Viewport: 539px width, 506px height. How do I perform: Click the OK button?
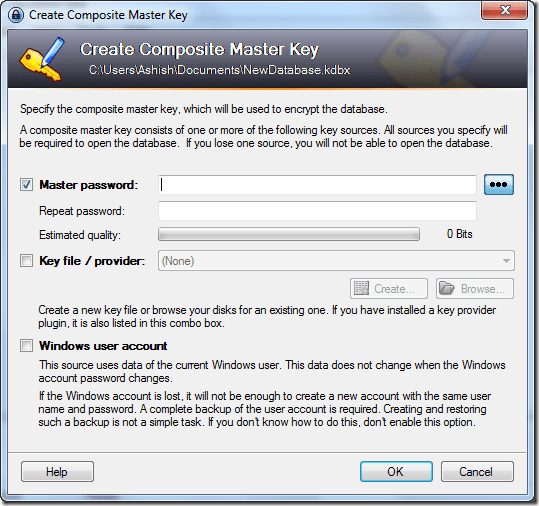[396, 471]
